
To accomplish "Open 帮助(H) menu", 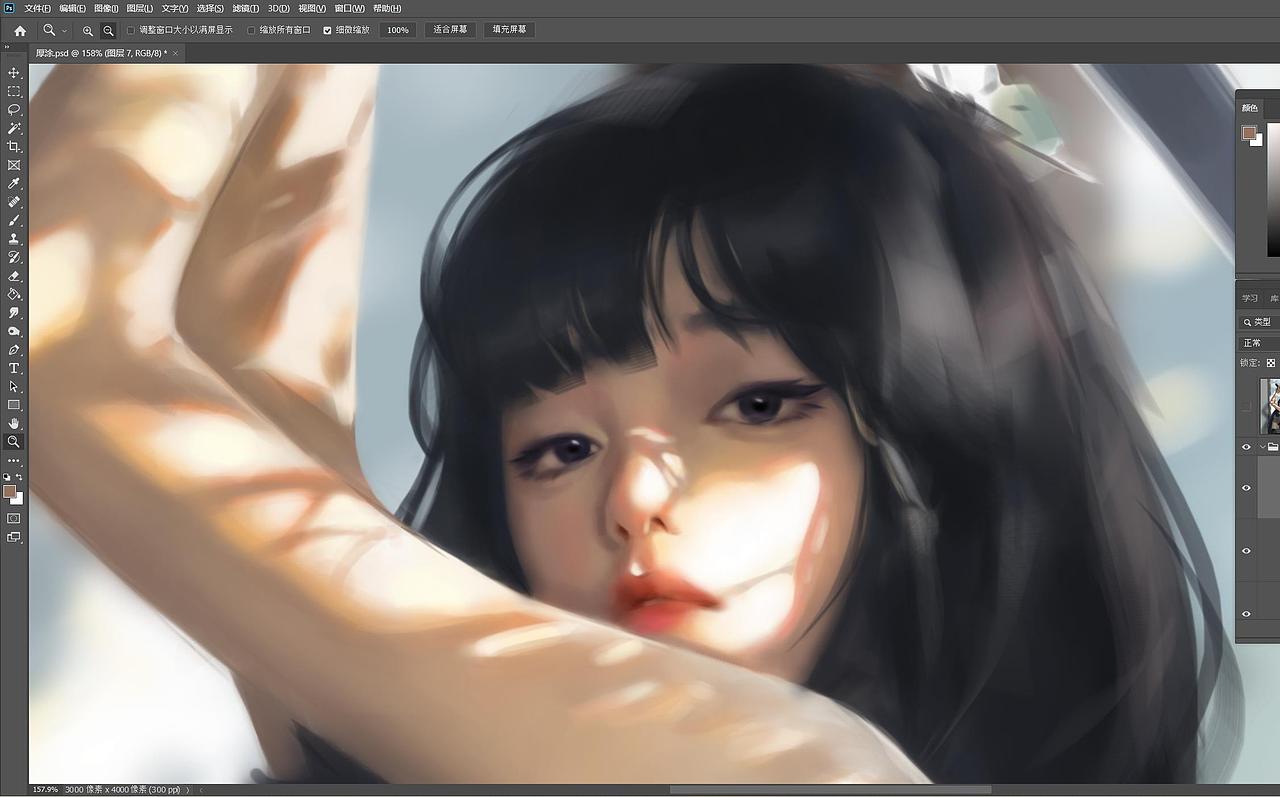I will pyautogui.click(x=387, y=8).
